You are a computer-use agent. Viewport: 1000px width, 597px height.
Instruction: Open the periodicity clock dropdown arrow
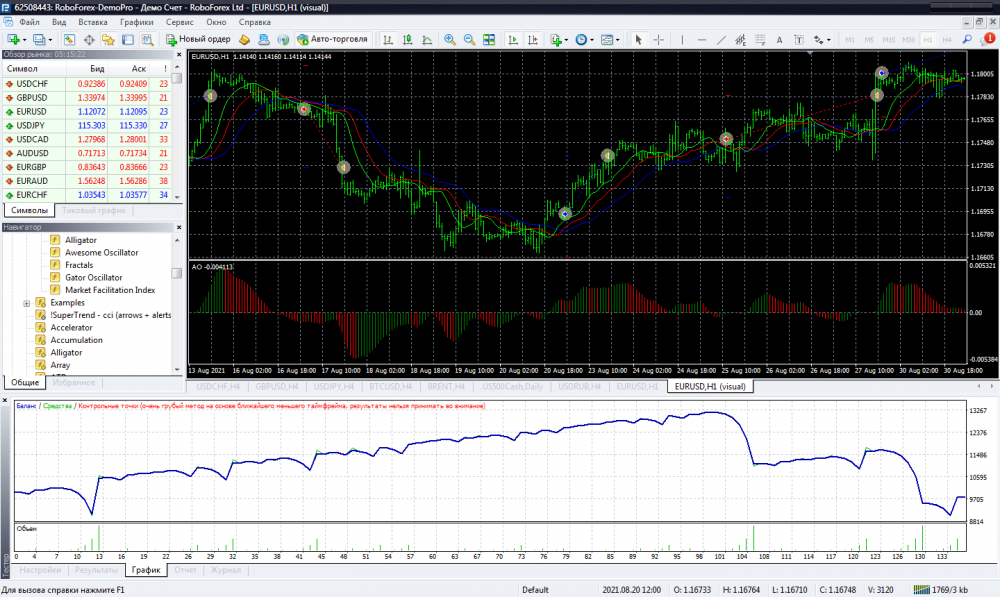tap(592, 40)
